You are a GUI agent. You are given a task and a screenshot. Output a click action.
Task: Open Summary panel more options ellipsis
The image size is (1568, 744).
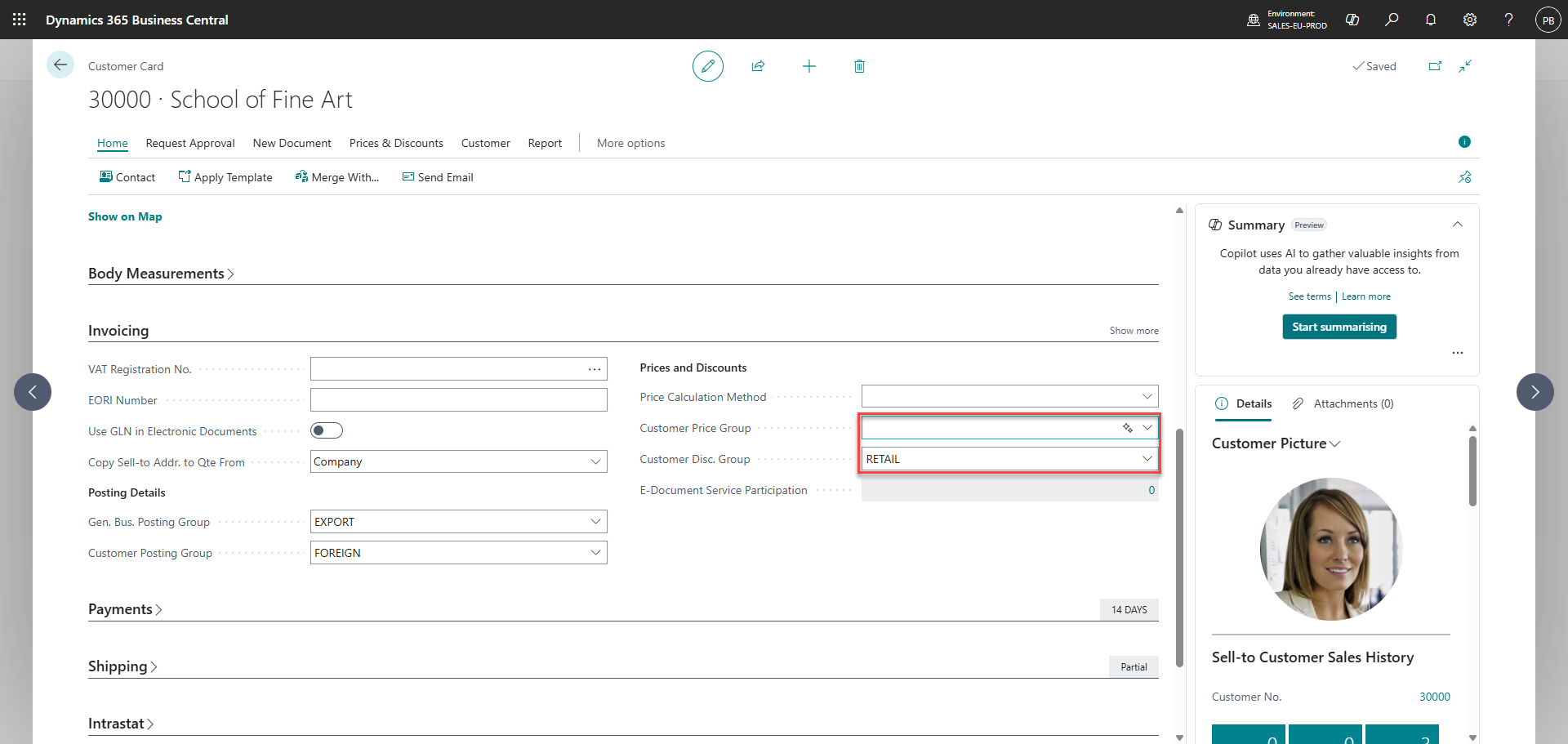pos(1458,353)
